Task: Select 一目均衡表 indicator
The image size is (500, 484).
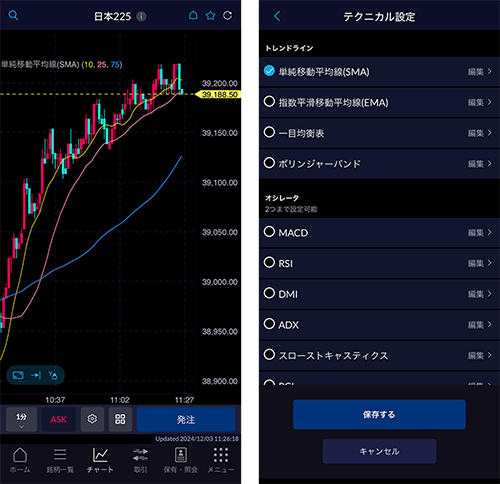Action: click(x=269, y=132)
